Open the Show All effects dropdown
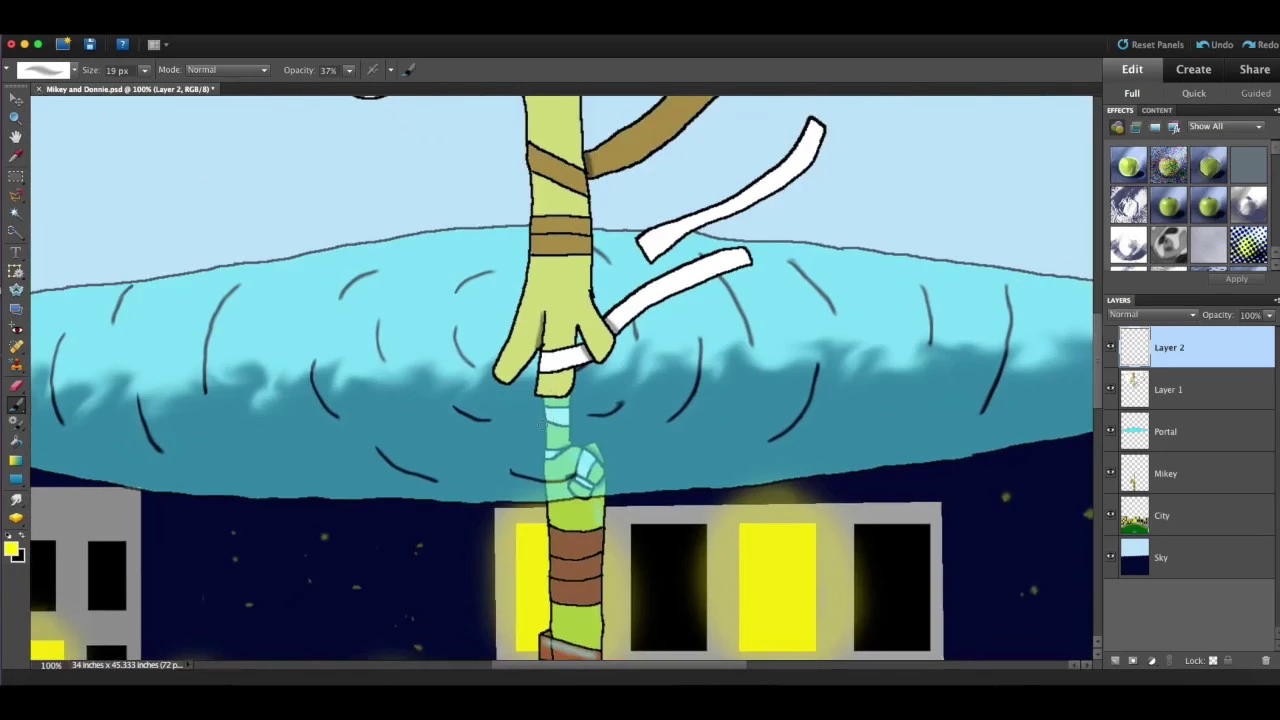Screen dimensions: 1280x720 pyautogui.click(x=1225, y=127)
